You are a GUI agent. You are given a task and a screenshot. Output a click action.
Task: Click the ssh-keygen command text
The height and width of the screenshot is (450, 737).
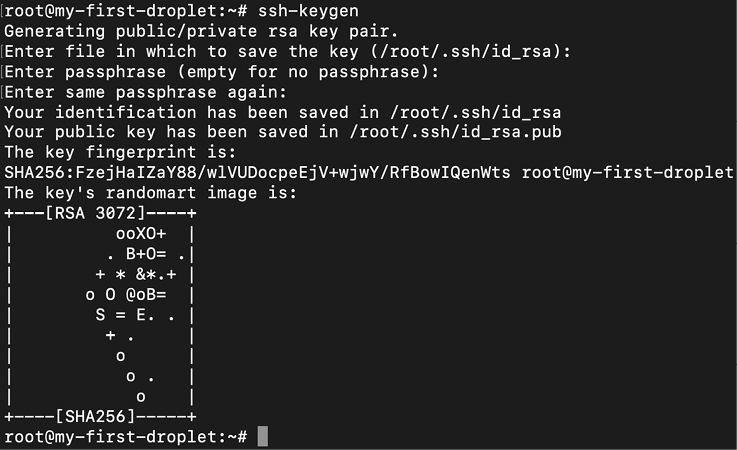click(x=309, y=13)
